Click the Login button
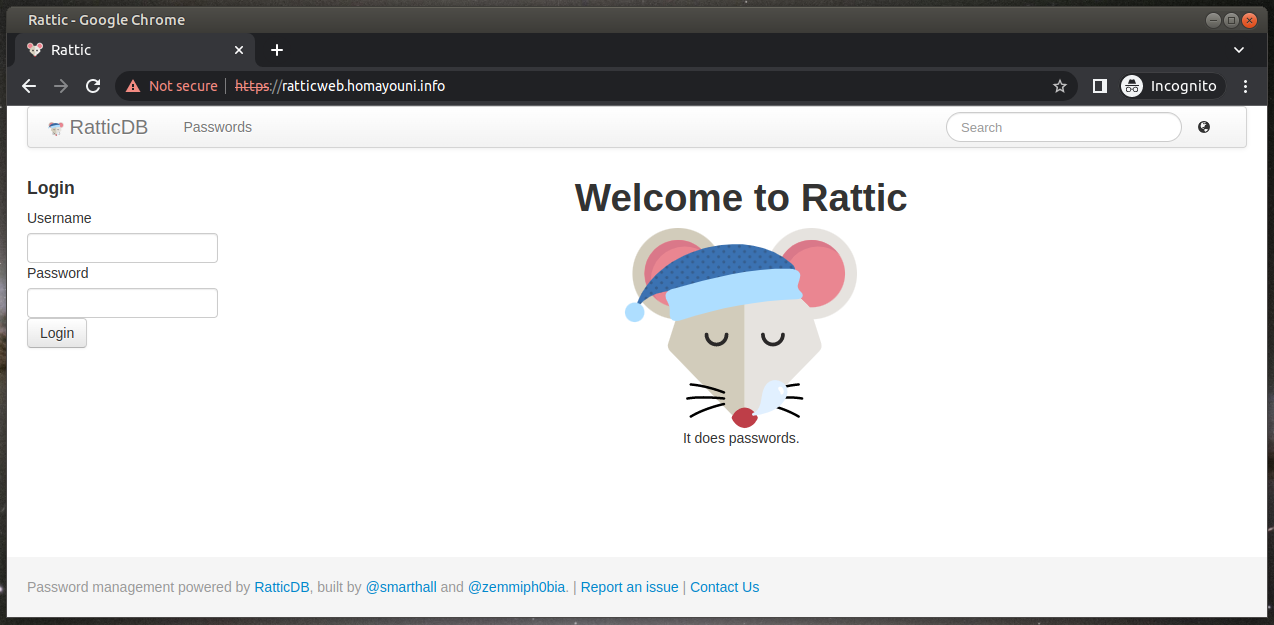Screen dimensions: 1274x625 pos(57,333)
